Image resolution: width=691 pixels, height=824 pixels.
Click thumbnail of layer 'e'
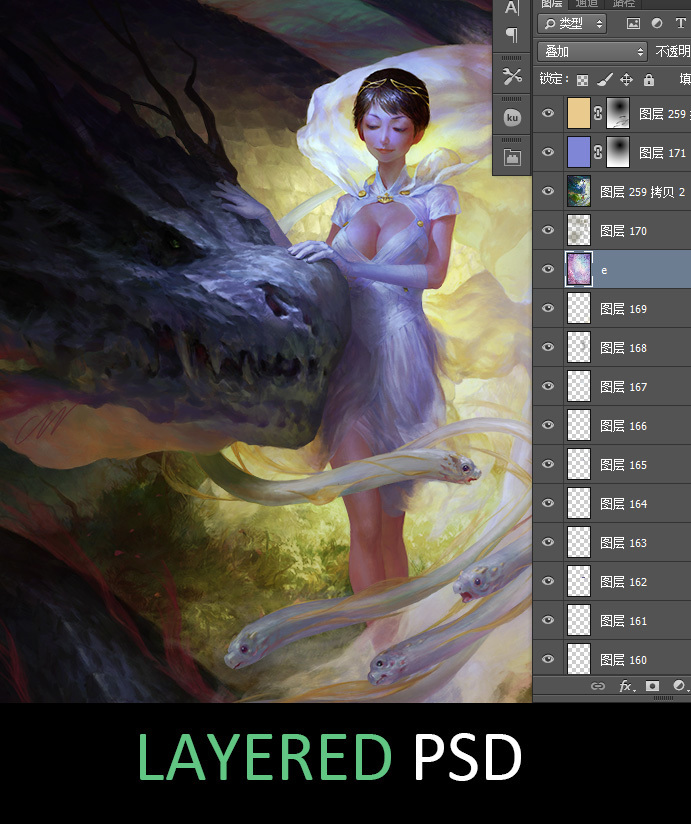click(579, 269)
